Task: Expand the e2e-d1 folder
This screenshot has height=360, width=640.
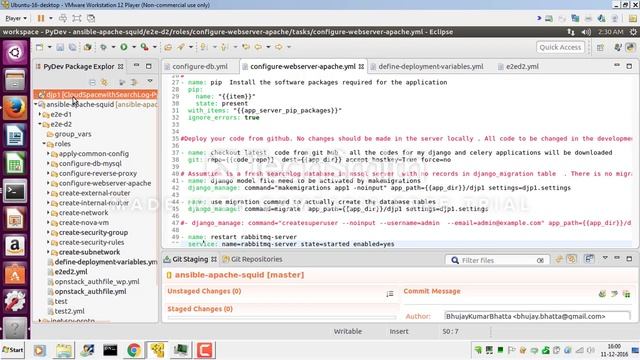Action: point(40,114)
